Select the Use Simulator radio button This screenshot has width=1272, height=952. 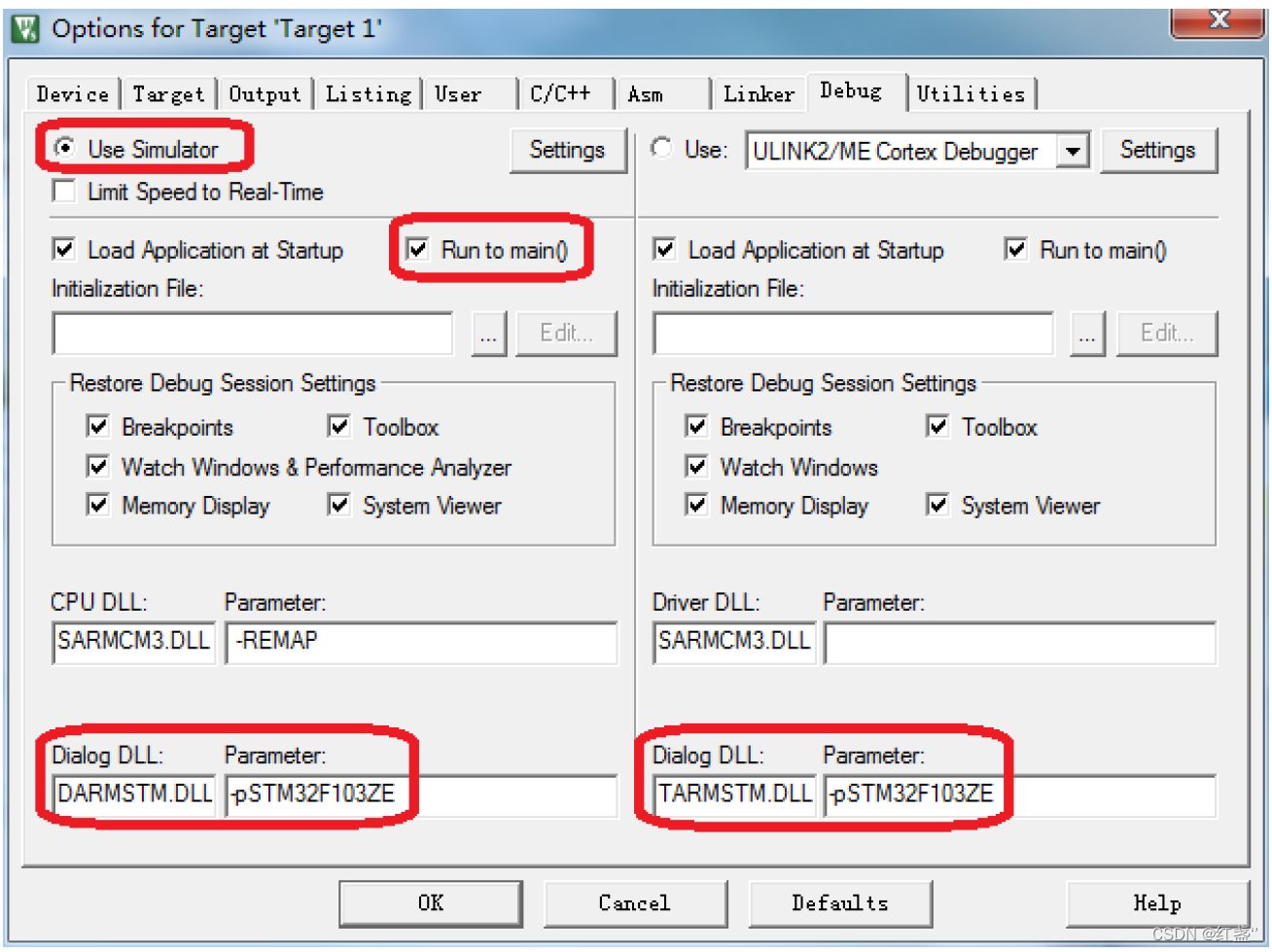click(65, 148)
